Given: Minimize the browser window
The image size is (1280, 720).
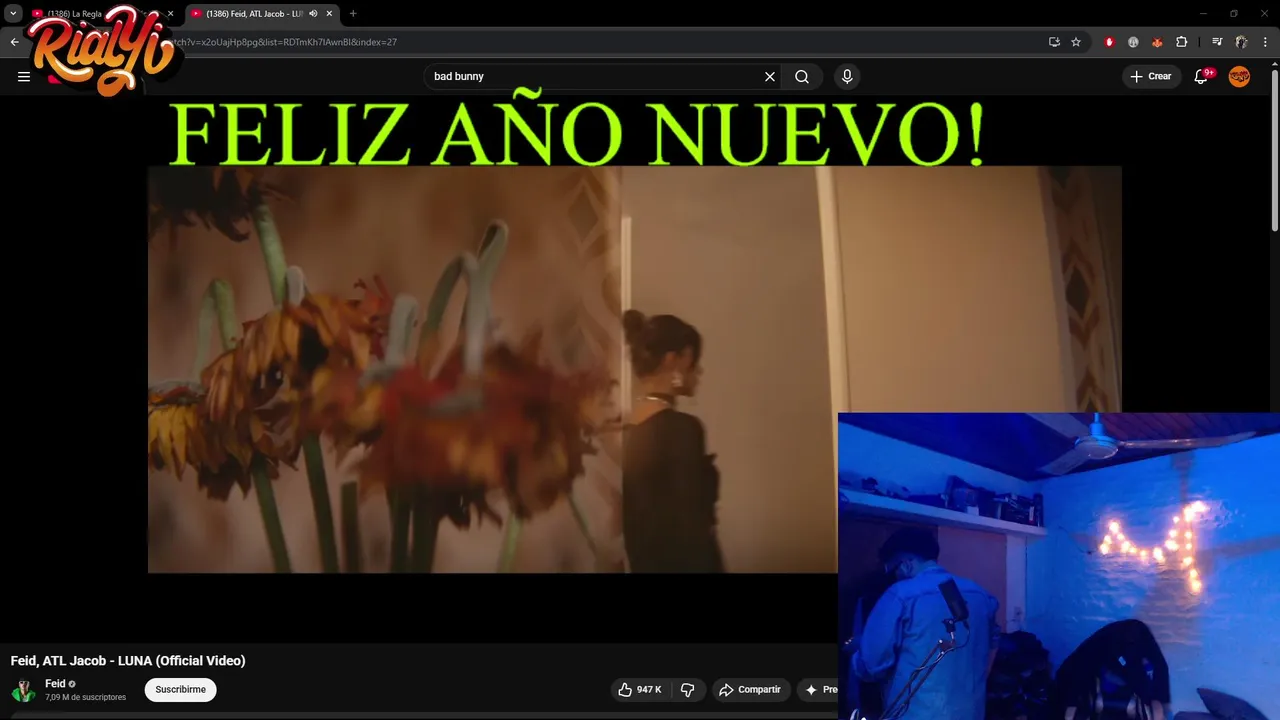Looking at the screenshot, I should (1203, 14).
